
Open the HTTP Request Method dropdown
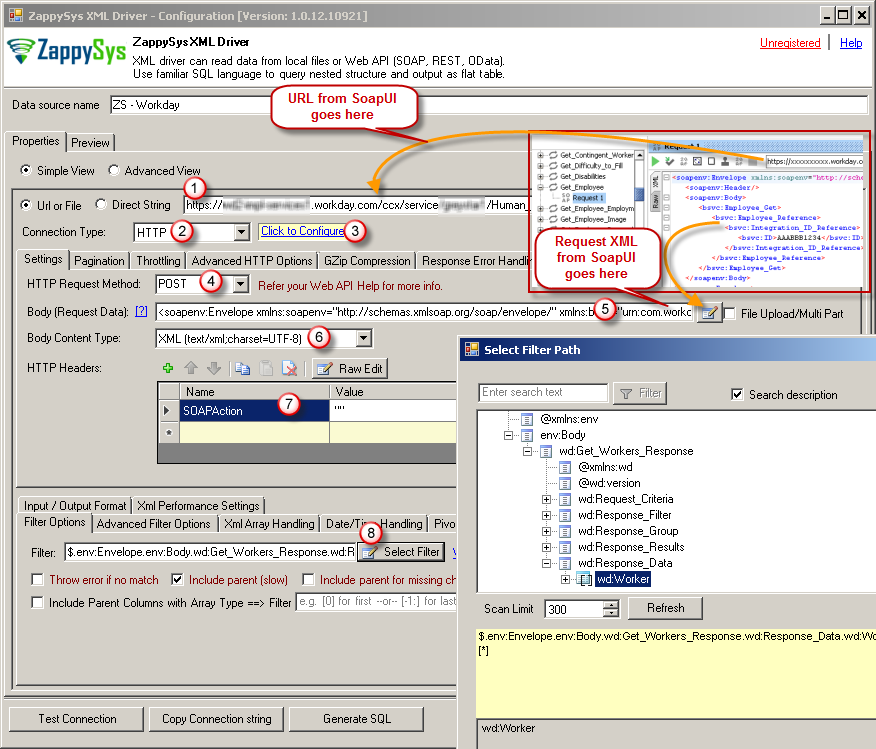tap(240, 284)
